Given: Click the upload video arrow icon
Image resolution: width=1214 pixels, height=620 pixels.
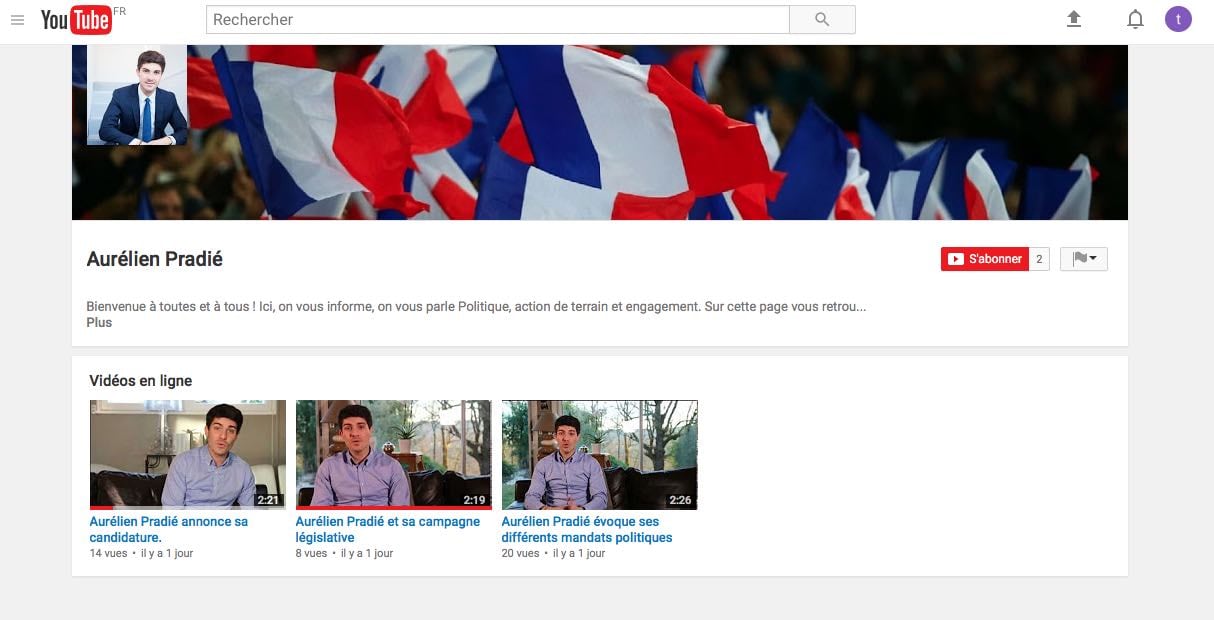Looking at the screenshot, I should click(x=1074, y=19).
